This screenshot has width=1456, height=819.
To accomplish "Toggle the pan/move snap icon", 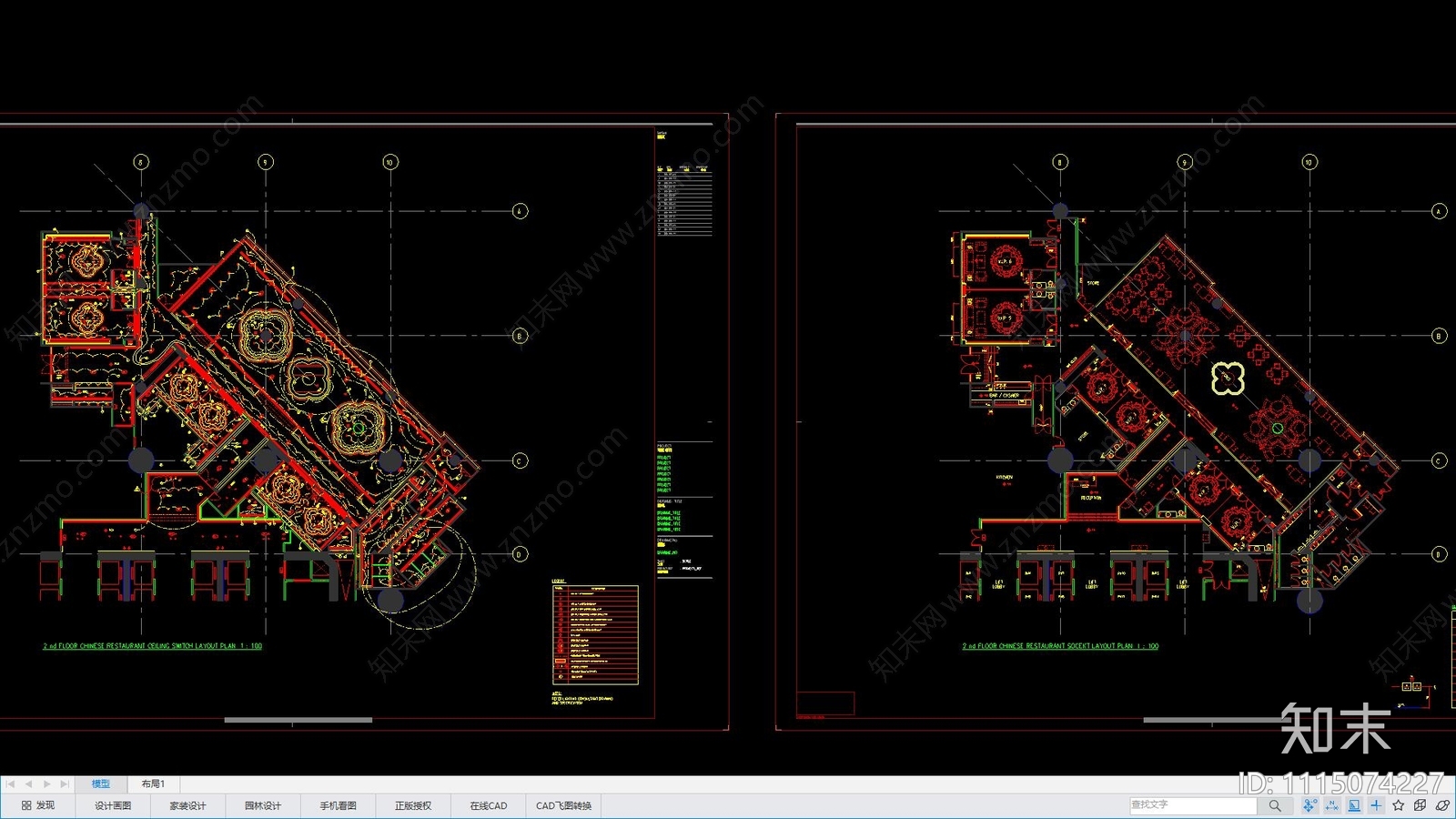I will point(1309,805).
